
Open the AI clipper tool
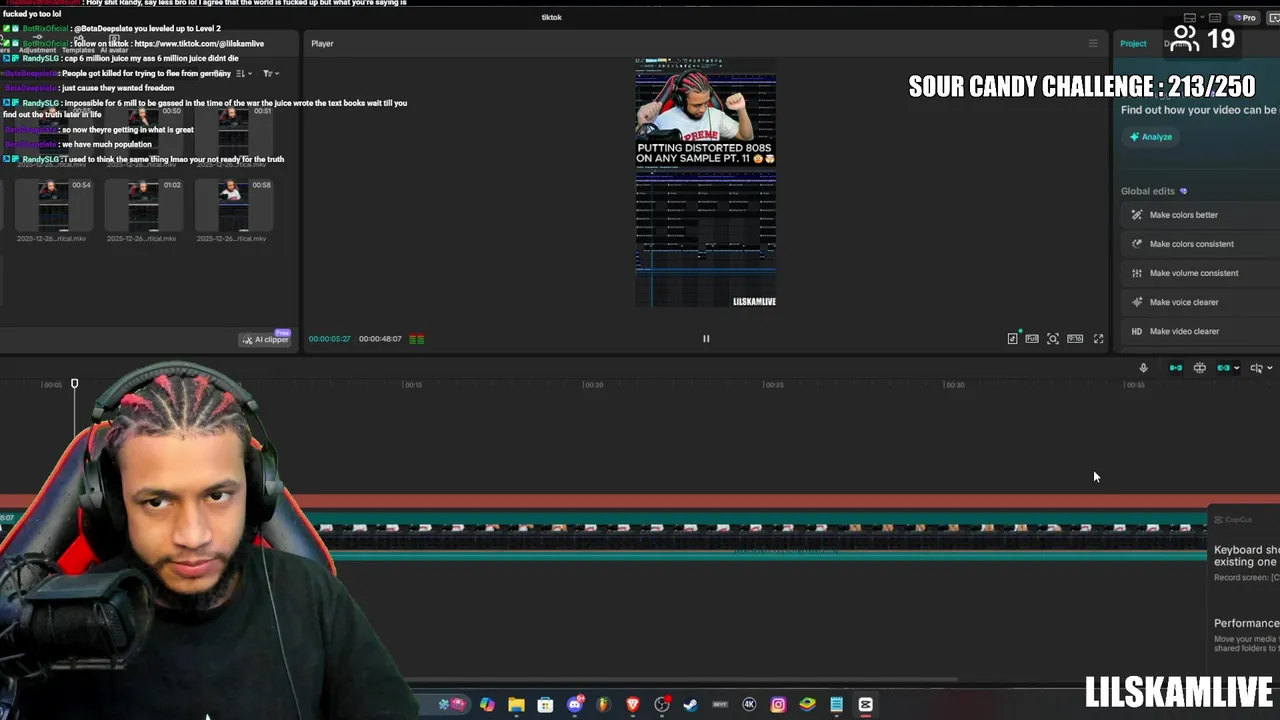(x=265, y=339)
